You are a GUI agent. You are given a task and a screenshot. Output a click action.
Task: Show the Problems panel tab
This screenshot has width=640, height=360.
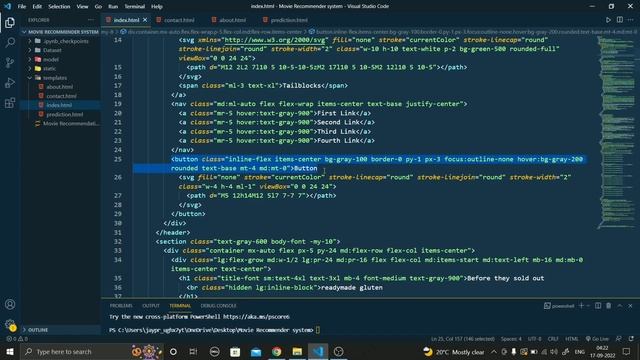tap(121, 305)
